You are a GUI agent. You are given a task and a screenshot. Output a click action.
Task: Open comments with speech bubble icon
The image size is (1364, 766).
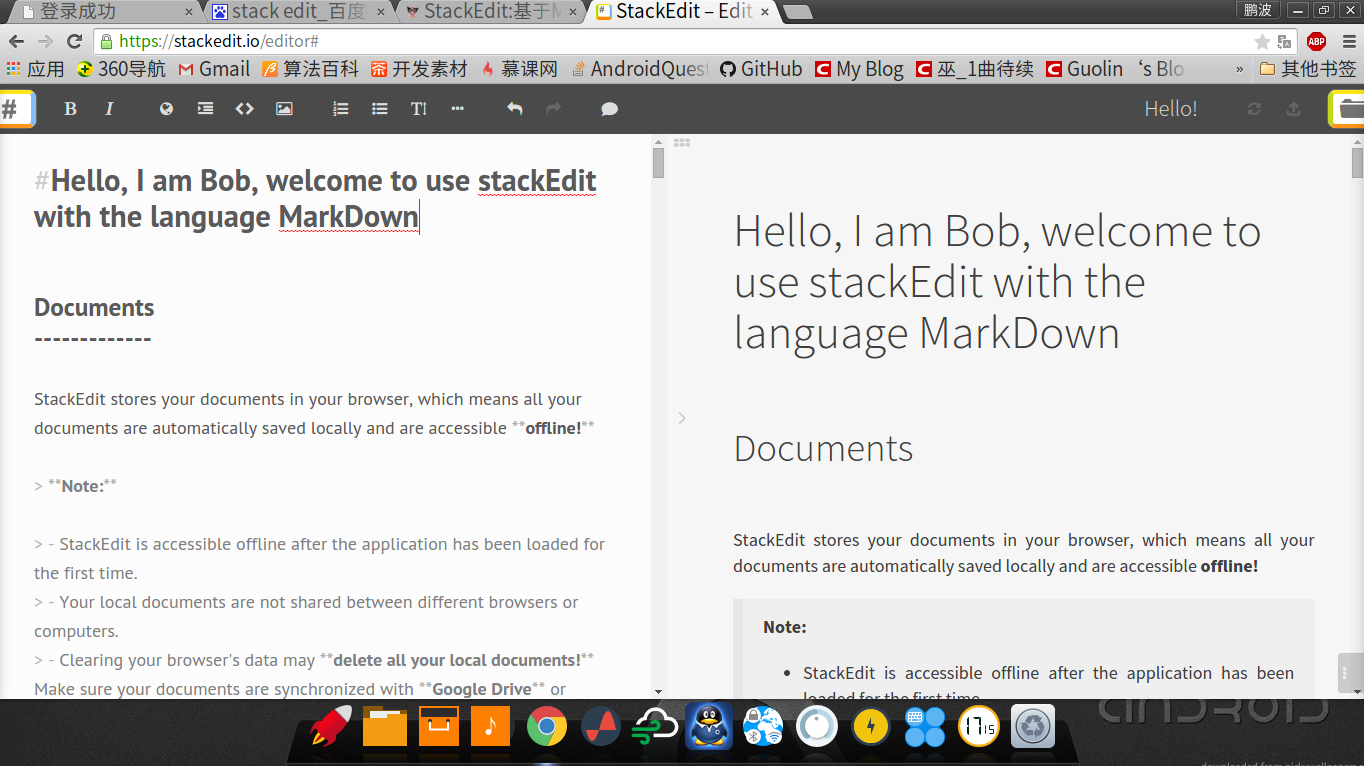[x=609, y=109]
